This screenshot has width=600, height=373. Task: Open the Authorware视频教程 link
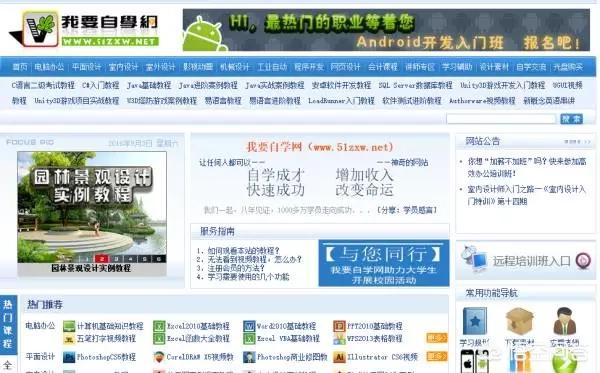coord(482,101)
